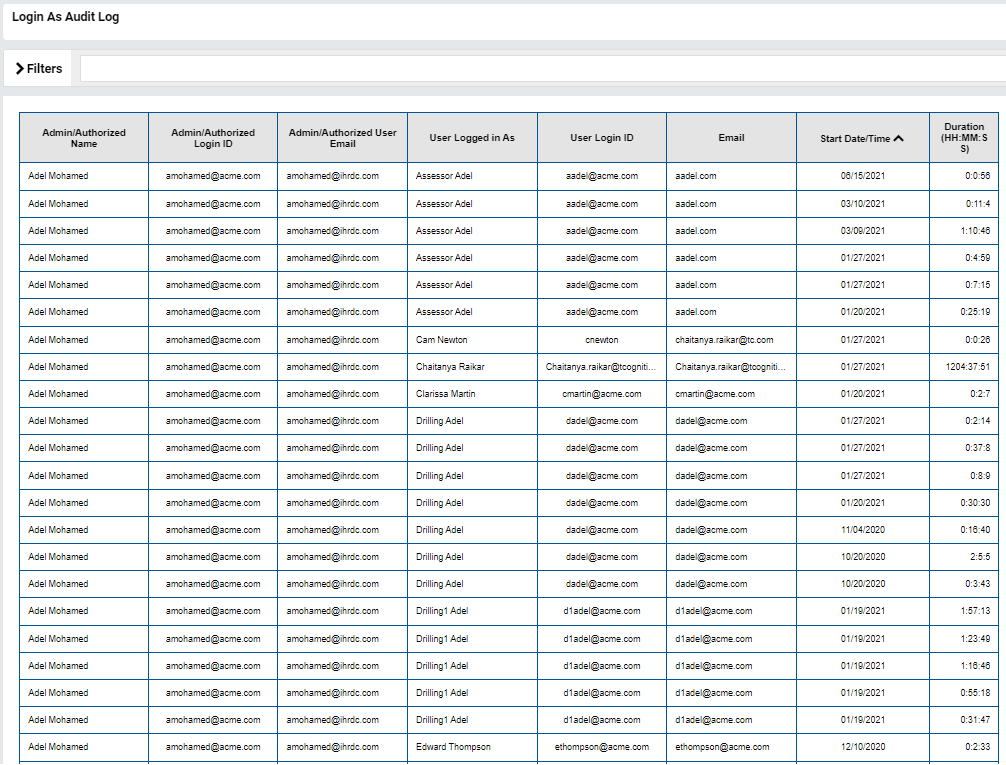Select the cnewton login ID cell
1006x765 pixels.
point(602,340)
